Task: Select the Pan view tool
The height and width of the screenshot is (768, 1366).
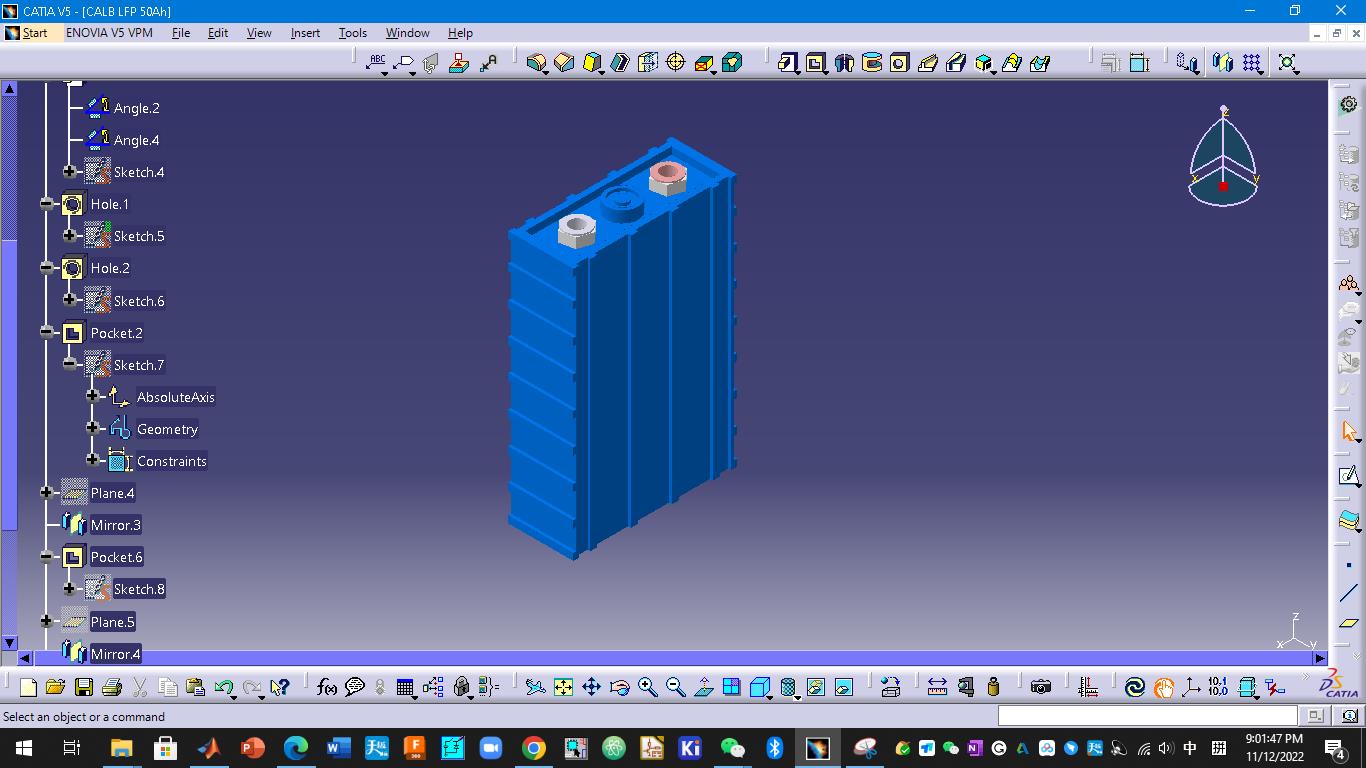Action: coord(591,687)
